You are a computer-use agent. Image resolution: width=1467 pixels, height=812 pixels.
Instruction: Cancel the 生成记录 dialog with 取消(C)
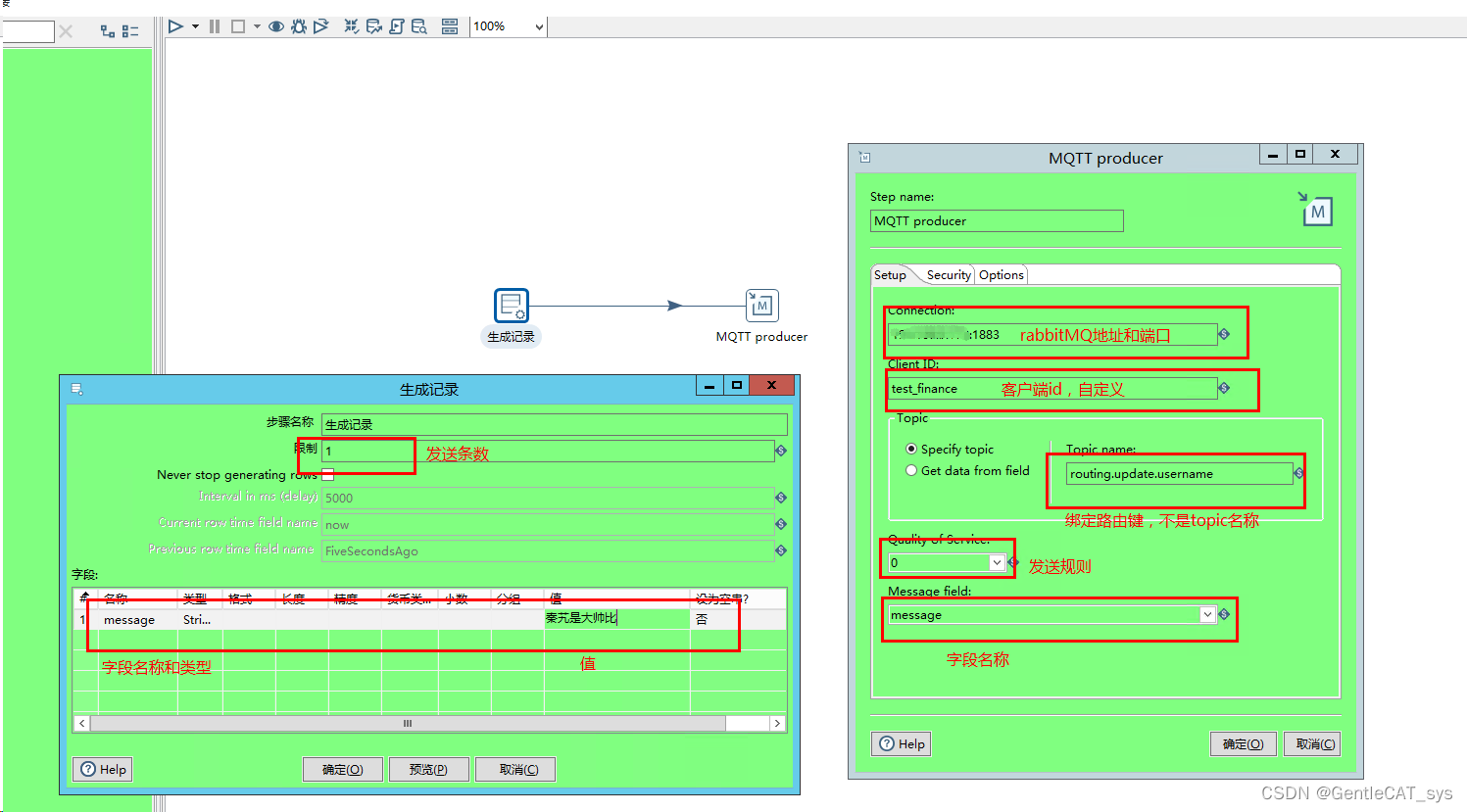click(x=515, y=769)
